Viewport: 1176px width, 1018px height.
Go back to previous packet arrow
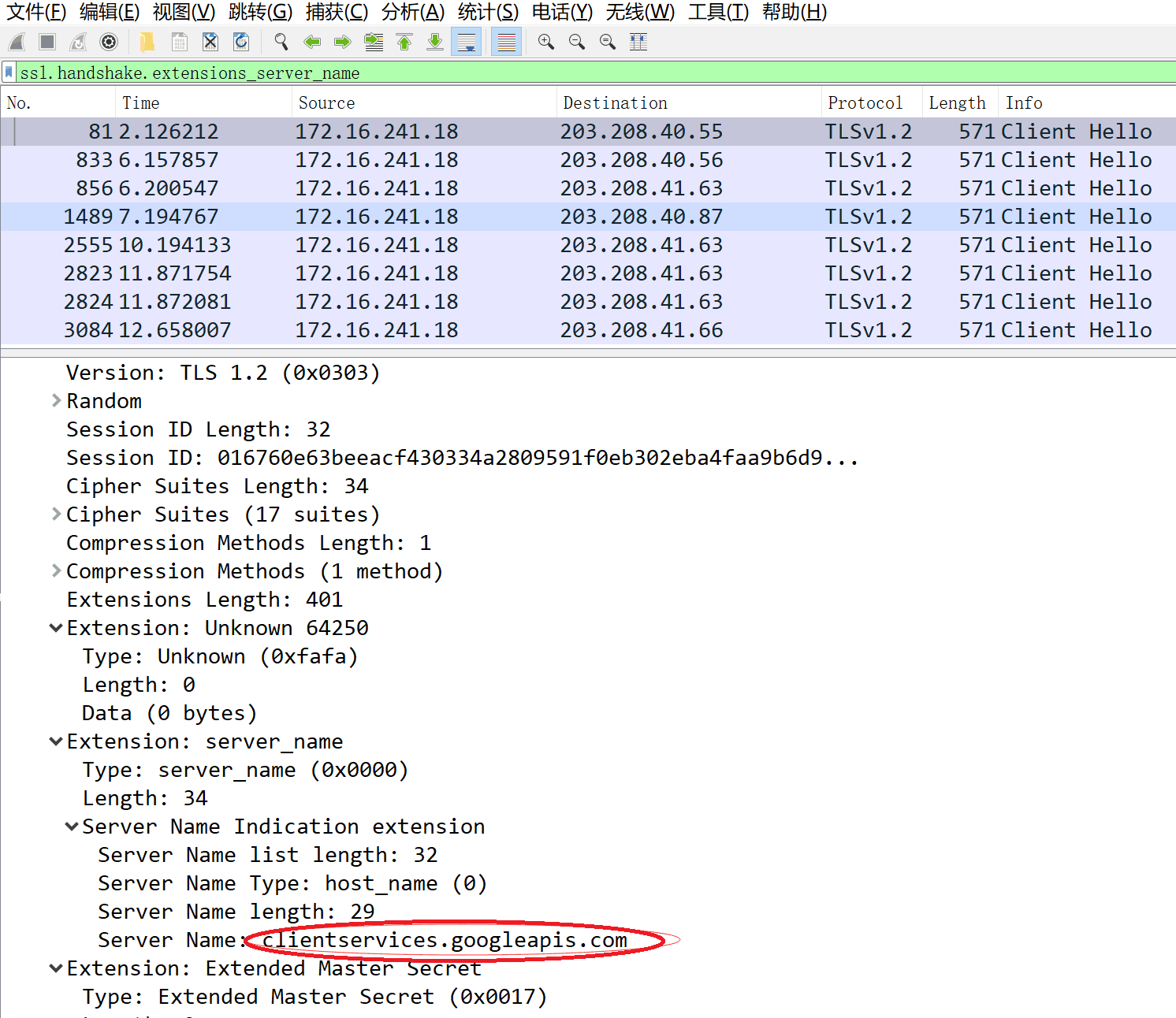pyautogui.click(x=312, y=42)
